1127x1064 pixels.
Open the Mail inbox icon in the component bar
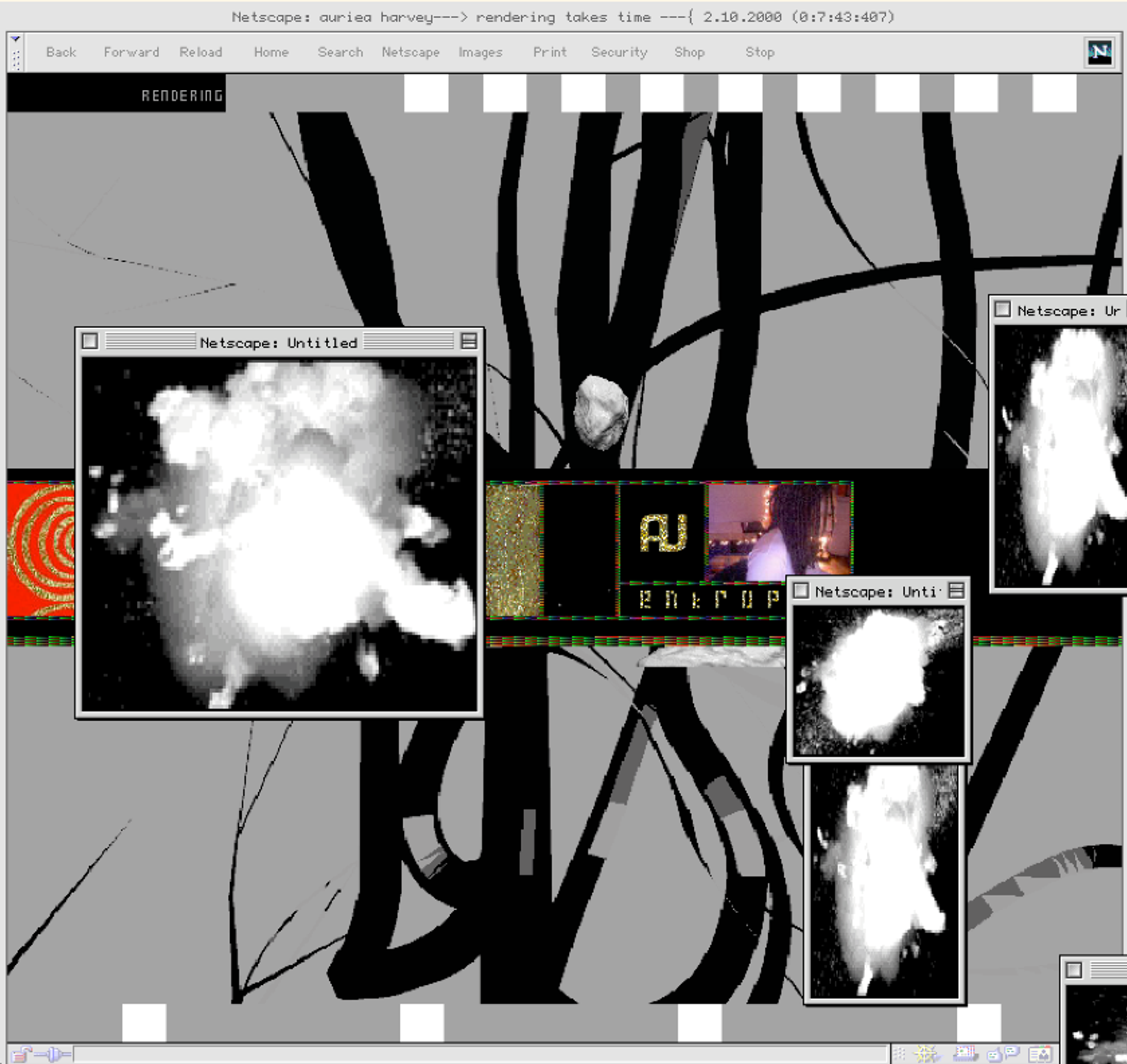pos(964,1054)
